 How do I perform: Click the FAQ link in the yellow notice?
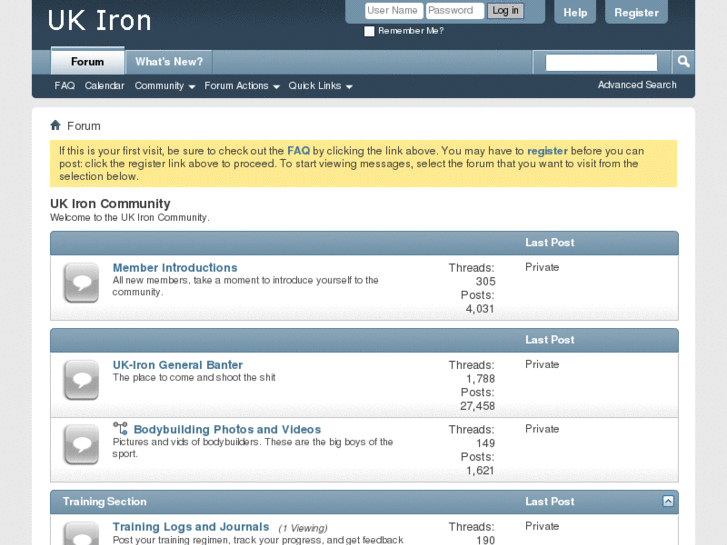(298, 151)
